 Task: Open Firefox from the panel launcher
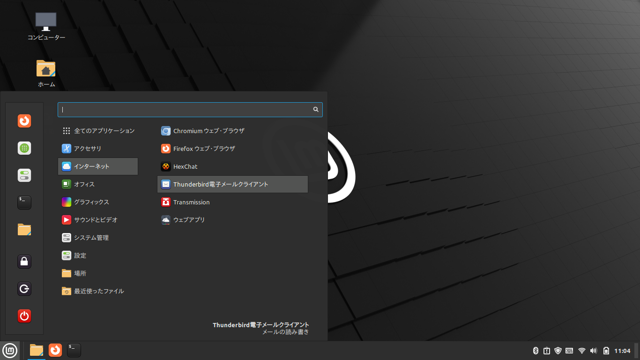(x=55, y=350)
